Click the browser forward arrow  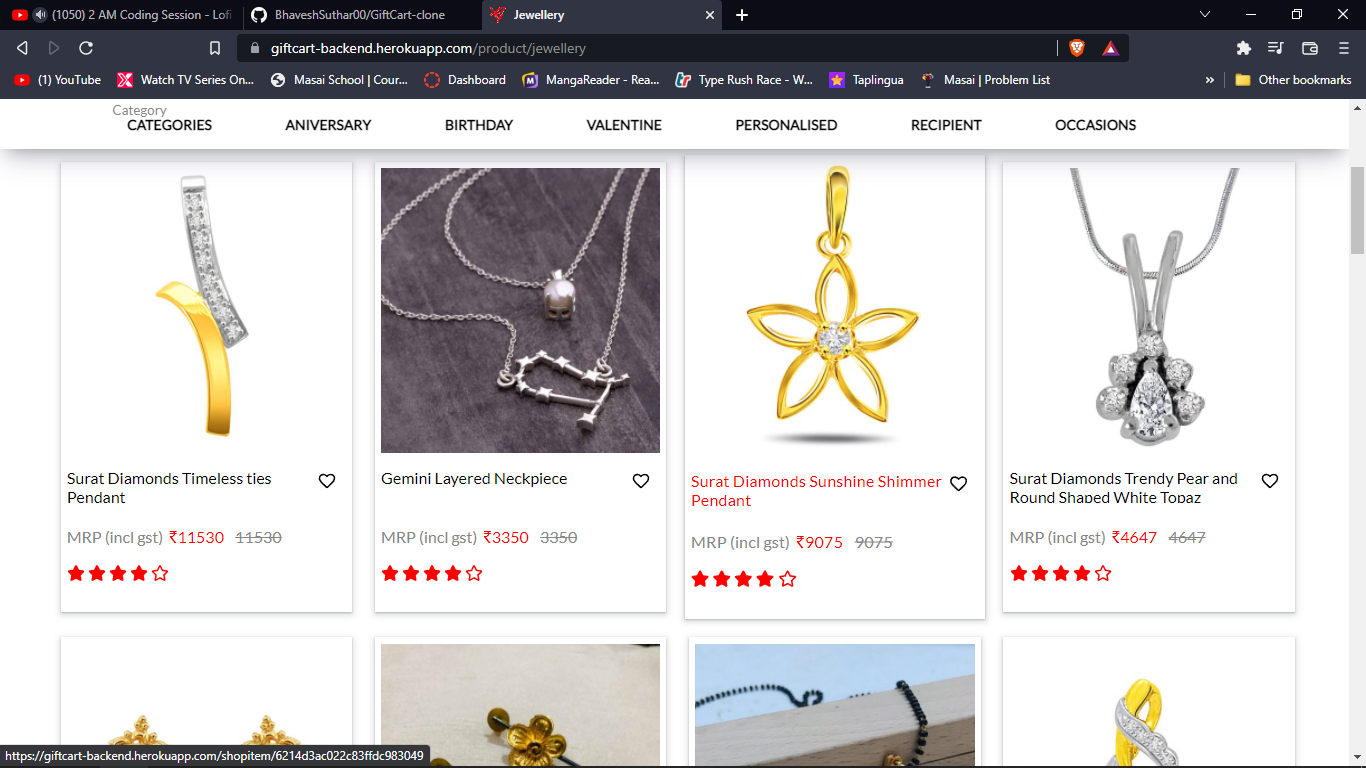click(54, 48)
